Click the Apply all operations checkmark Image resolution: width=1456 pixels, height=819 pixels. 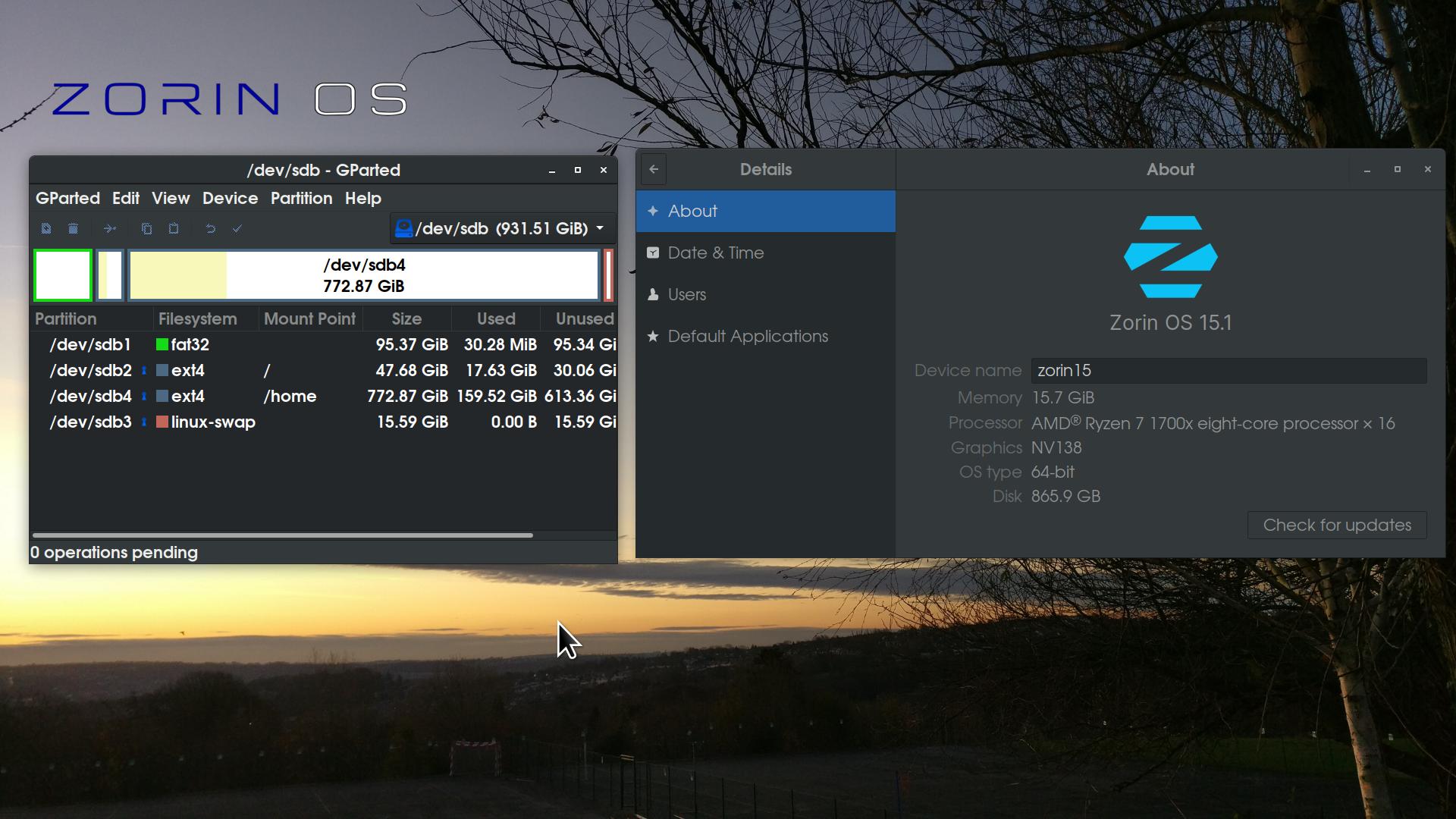[x=237, y=228]
